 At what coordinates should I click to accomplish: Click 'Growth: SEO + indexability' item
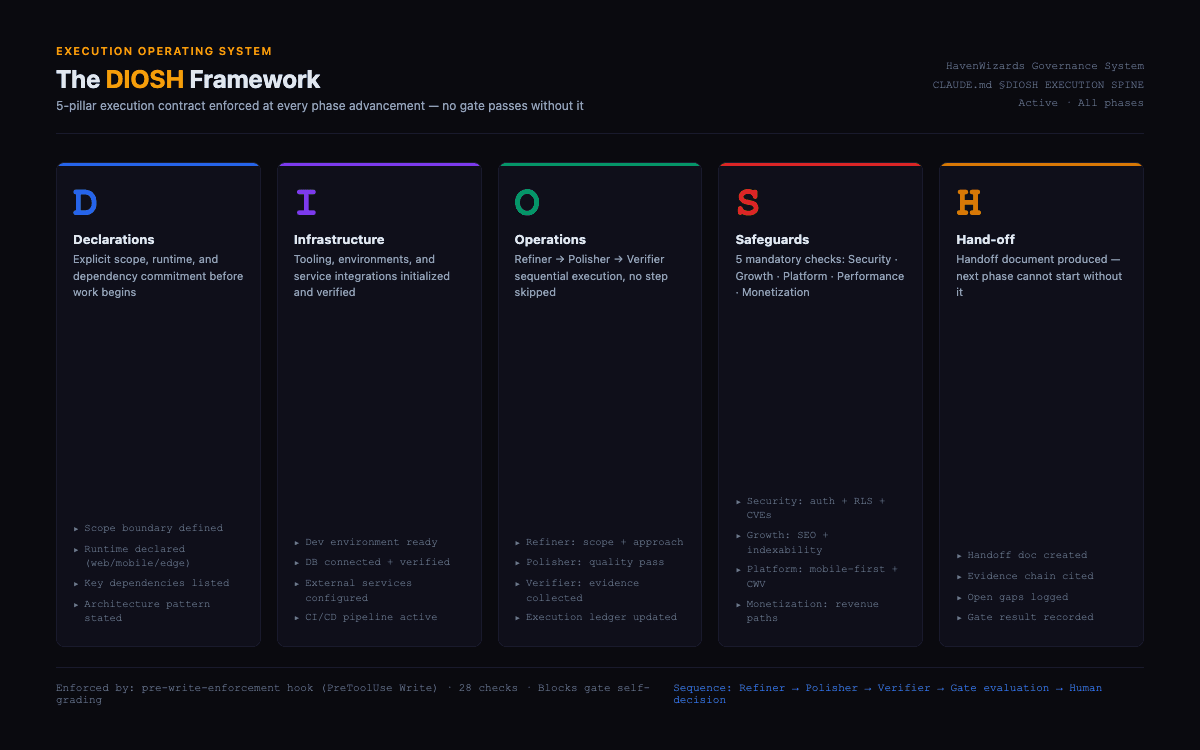coord(782,542)
